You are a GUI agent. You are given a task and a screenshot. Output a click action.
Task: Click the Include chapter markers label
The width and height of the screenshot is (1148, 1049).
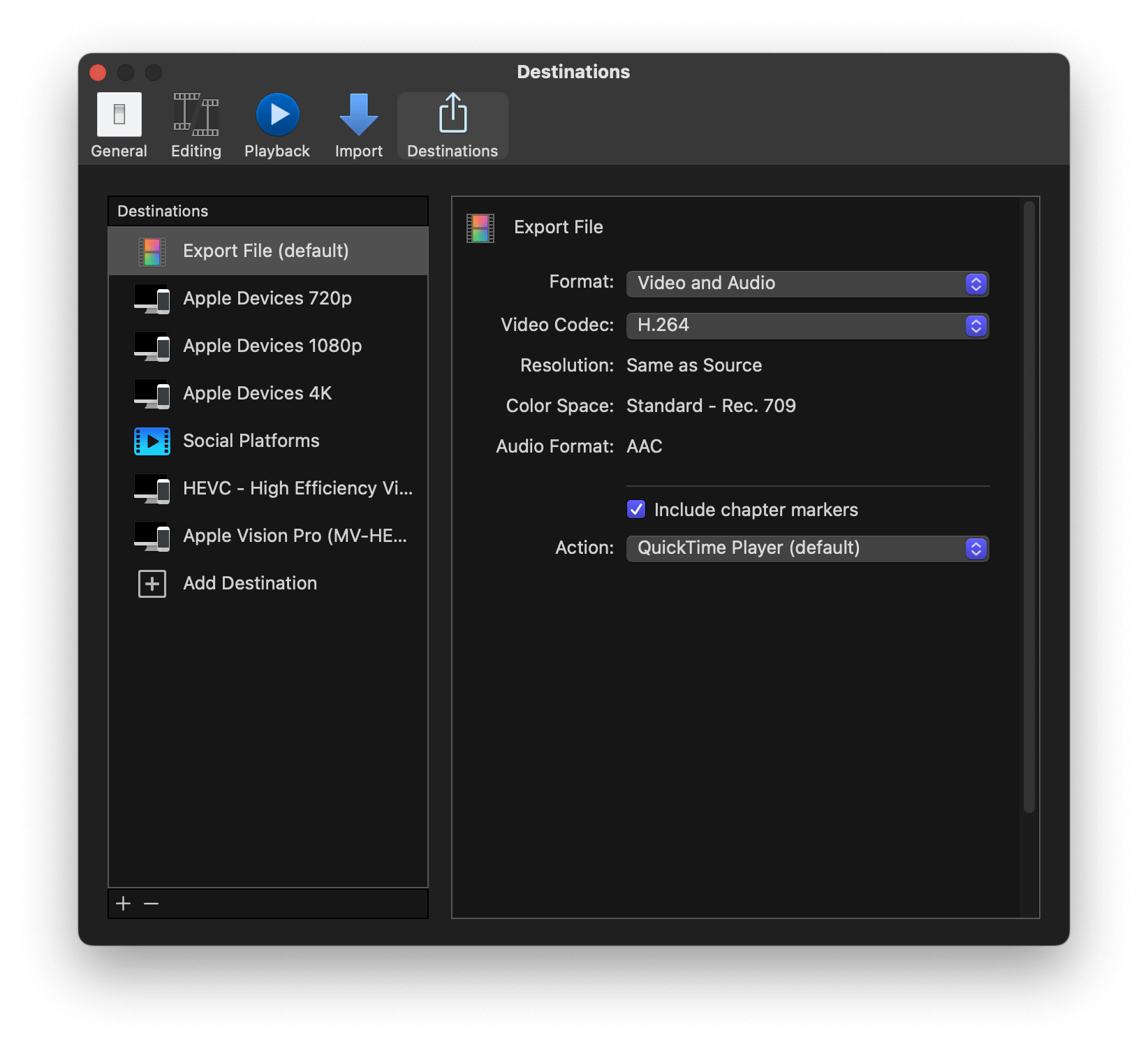click(x=756, y=510)
